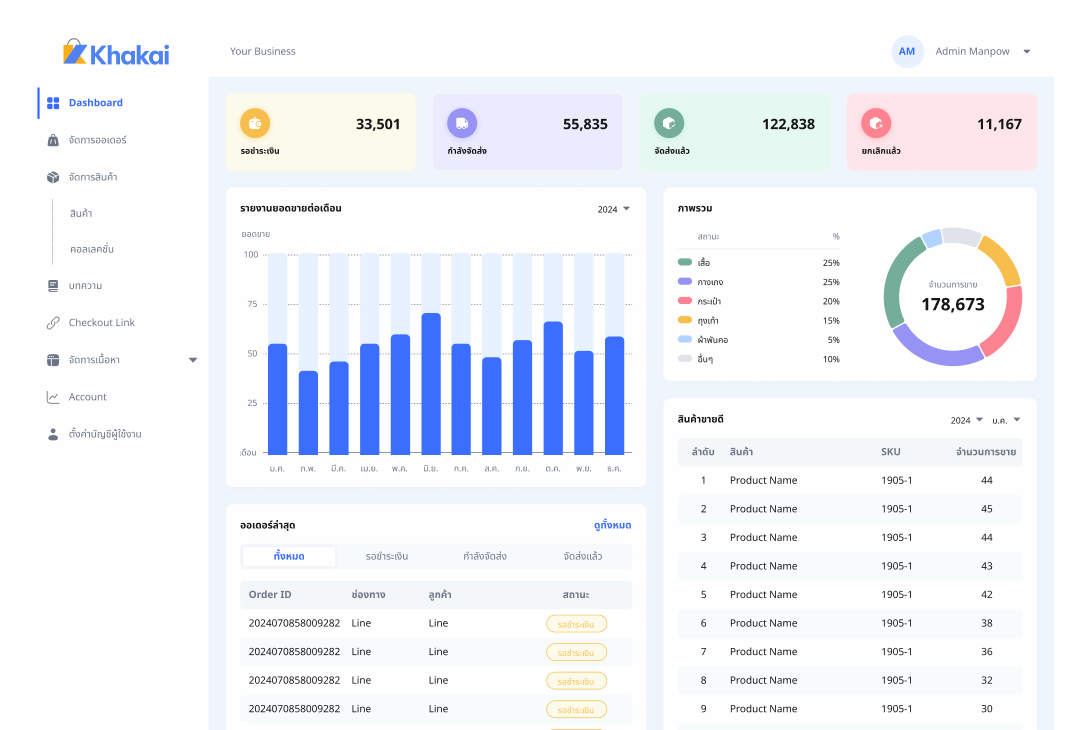1078x730 pixels.
Task: Click the AM user avatar
Action: pos(907,52)
